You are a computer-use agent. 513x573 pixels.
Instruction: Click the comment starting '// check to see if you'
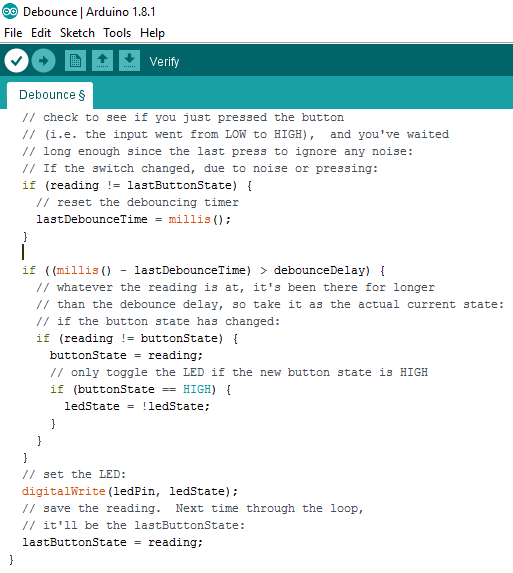pyautogui.click(x=183, y=117)
